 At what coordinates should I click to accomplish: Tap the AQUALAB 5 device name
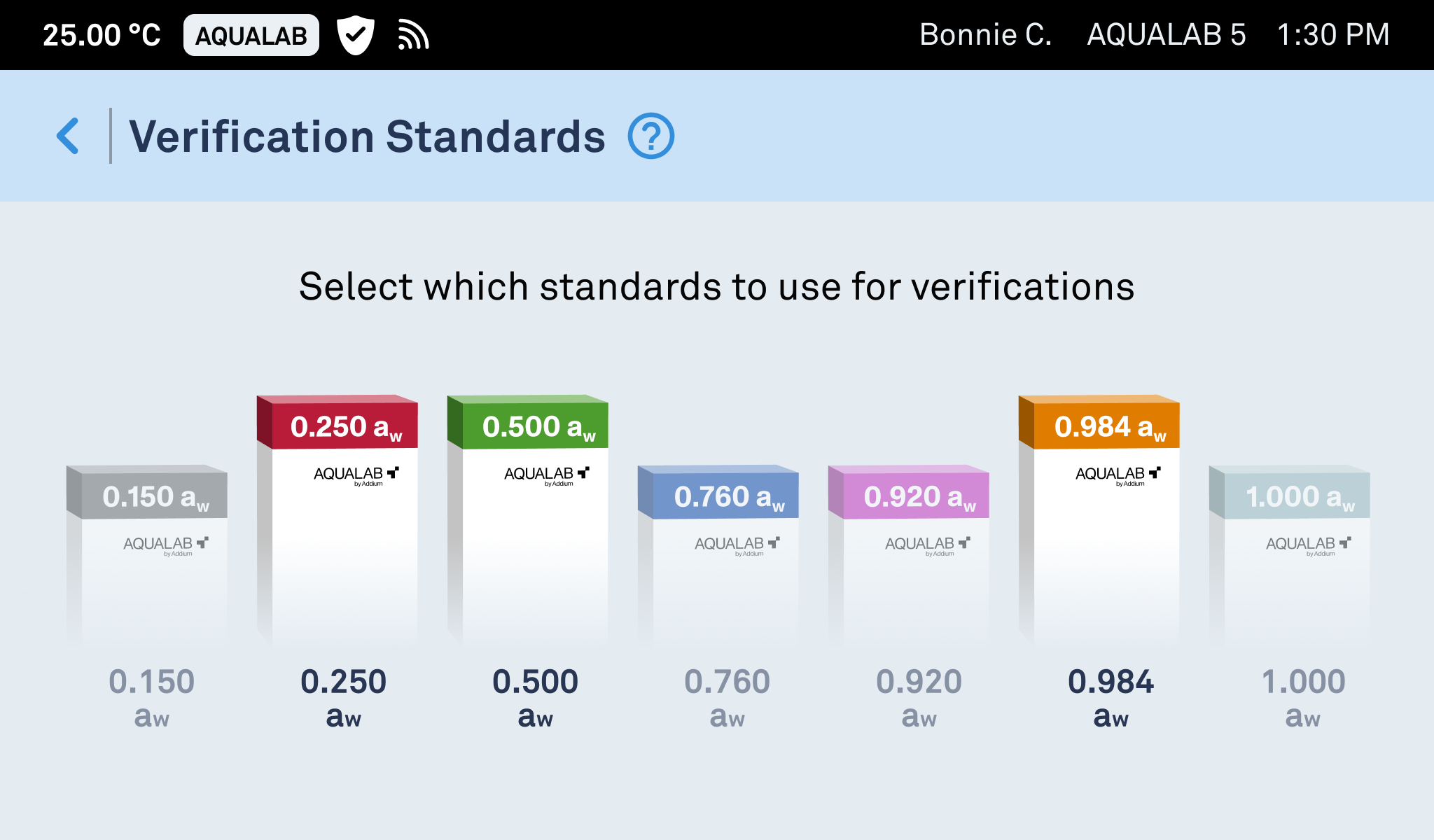point(1167,35)
